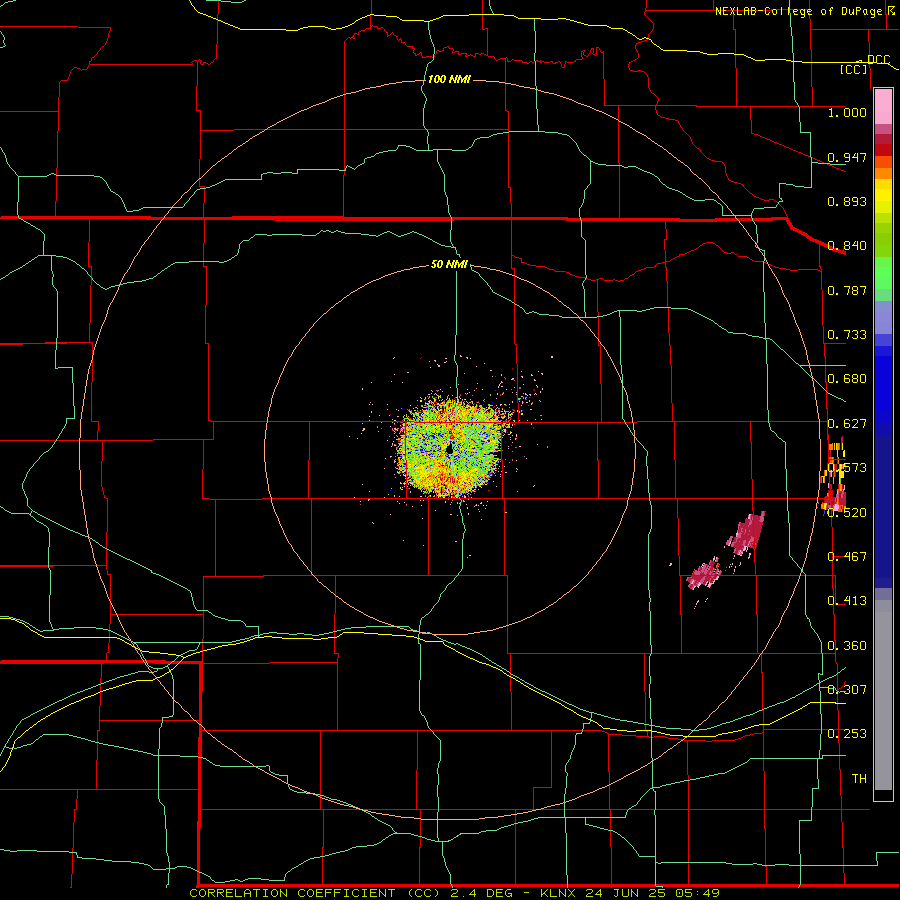Select the 0.947 color scale value
Screen dimensions: 900x900
[x=847, y=157]
